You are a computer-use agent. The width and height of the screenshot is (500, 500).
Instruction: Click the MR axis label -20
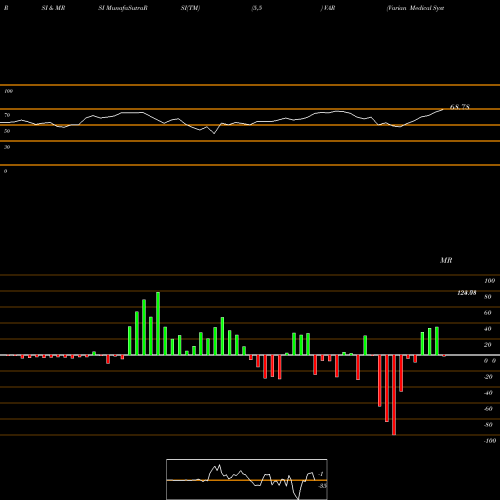click(x=488, y=377)
